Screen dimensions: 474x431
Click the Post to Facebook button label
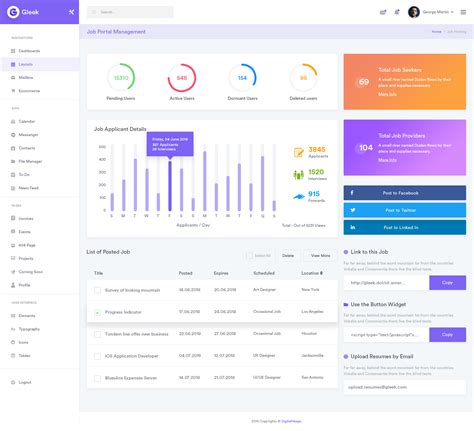400,193
